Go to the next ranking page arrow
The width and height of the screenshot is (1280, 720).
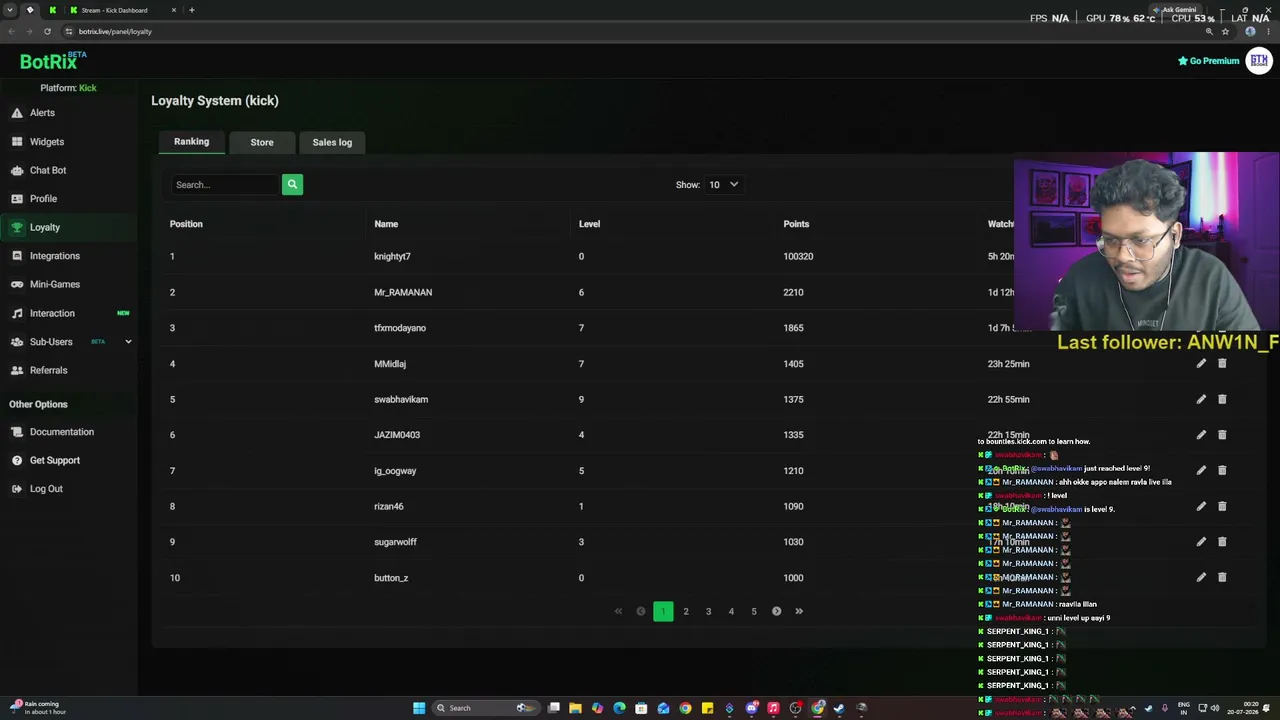click(x=776, y=611)
